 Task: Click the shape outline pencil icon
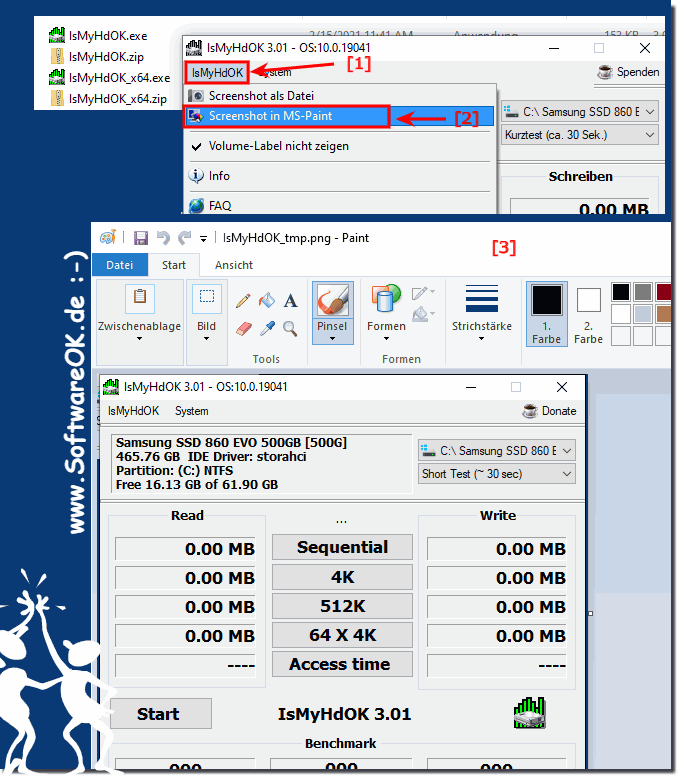coord(420,293)
